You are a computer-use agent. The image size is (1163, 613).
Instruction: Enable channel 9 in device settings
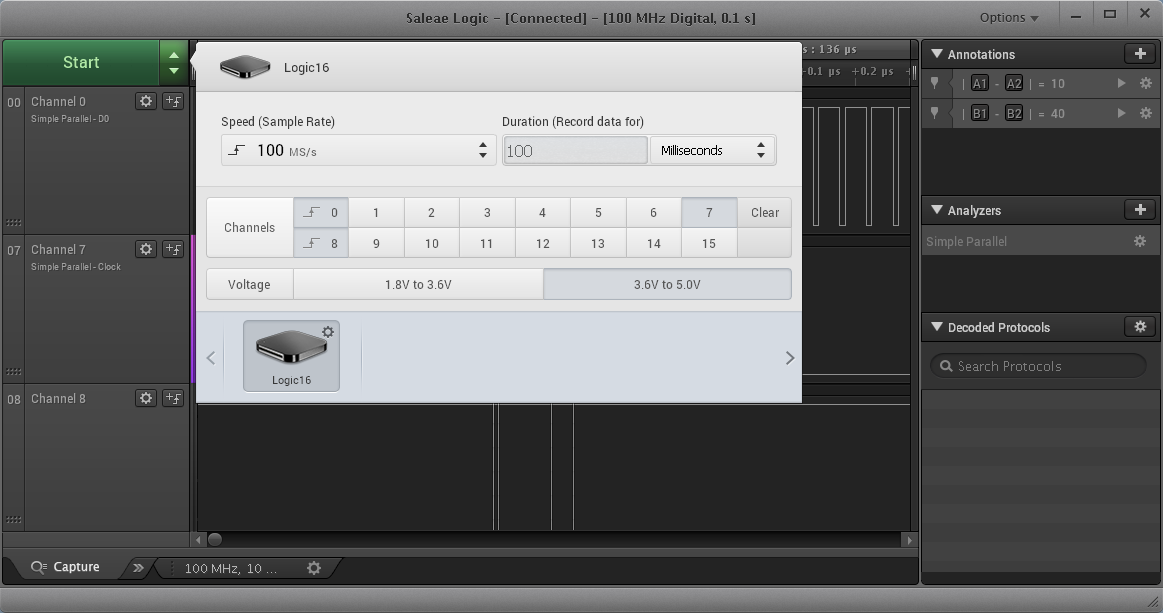point(376,243)
